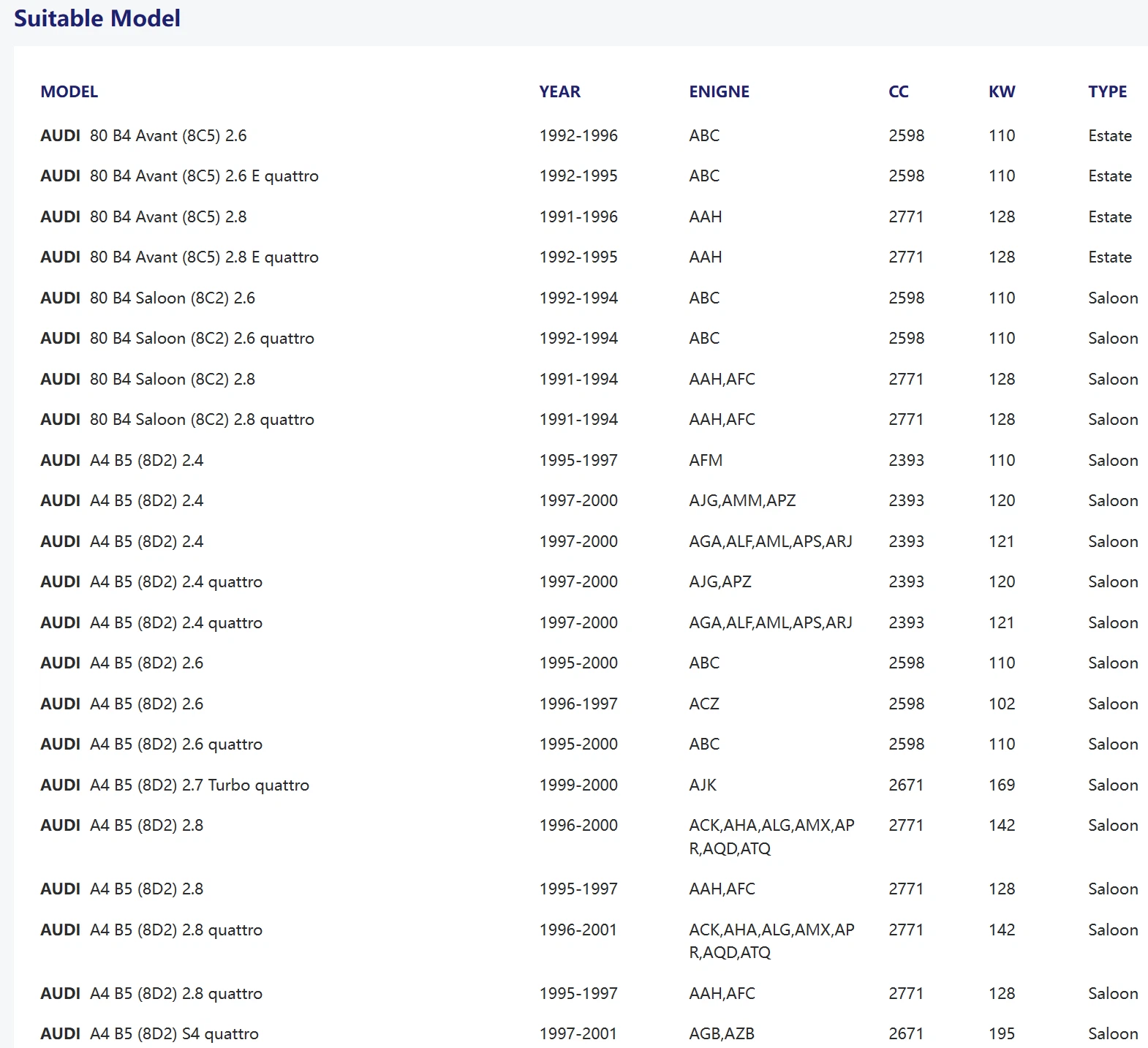Click the TYPE column header
1148x1048 pixels.
coord(1108,92)
